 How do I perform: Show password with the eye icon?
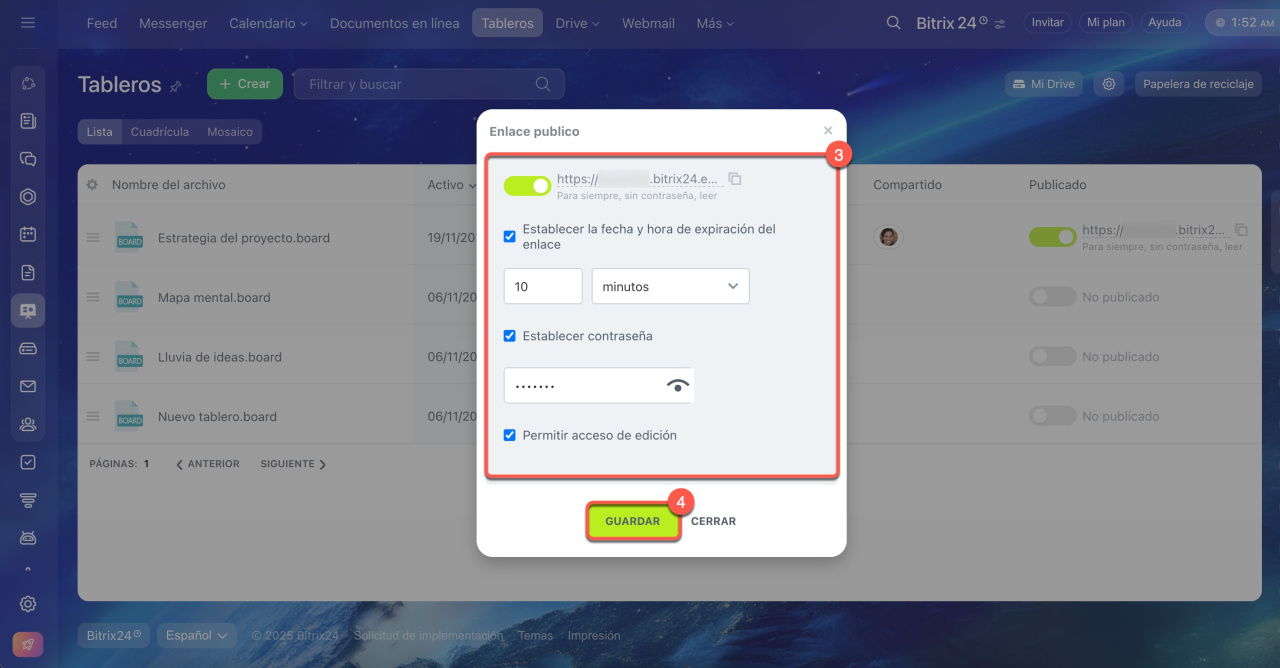pos(678,386)
